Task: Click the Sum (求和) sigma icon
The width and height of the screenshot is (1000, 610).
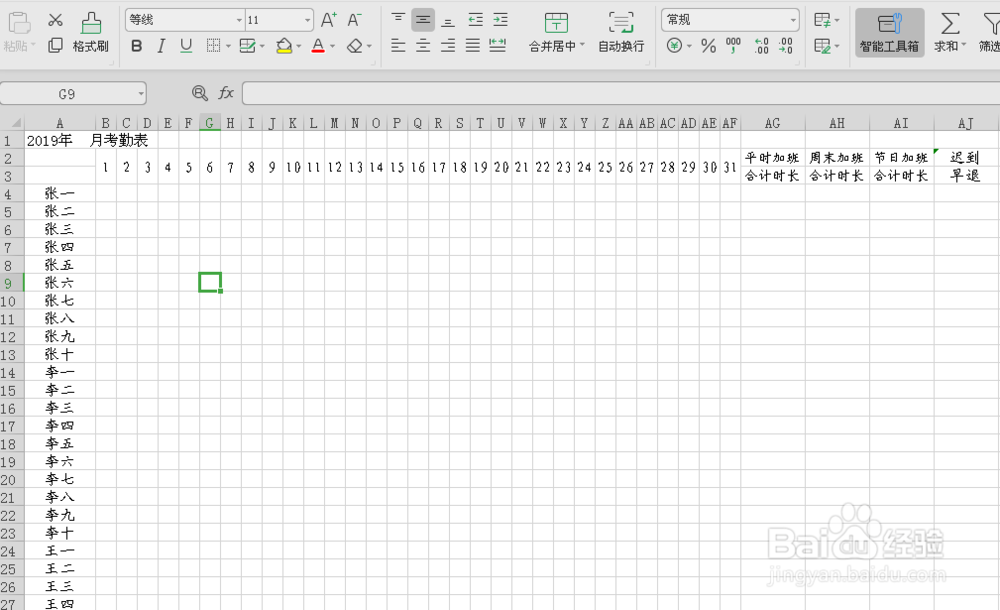Action: (950, 24)
